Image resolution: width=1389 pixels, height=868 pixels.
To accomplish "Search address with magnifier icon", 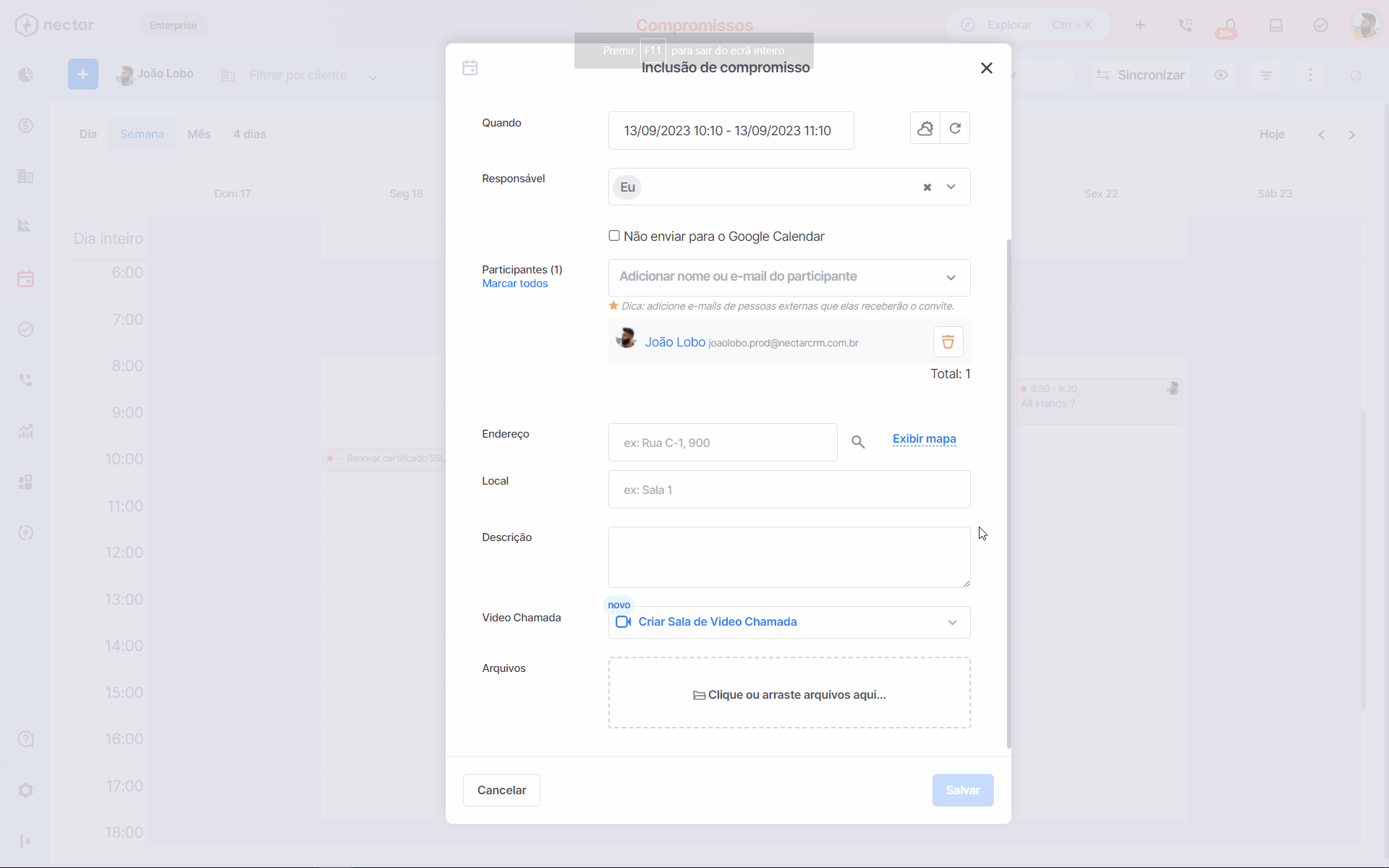I will 858,442.
